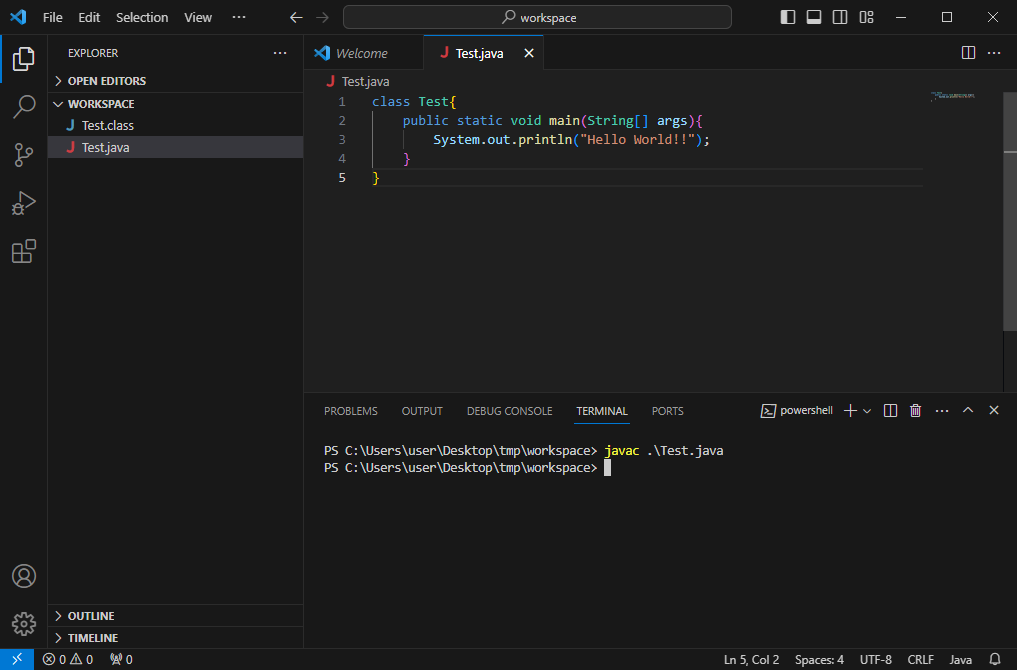Open the Edit menu
This screenshot has width=1017, height=670.
coord(89,18)
